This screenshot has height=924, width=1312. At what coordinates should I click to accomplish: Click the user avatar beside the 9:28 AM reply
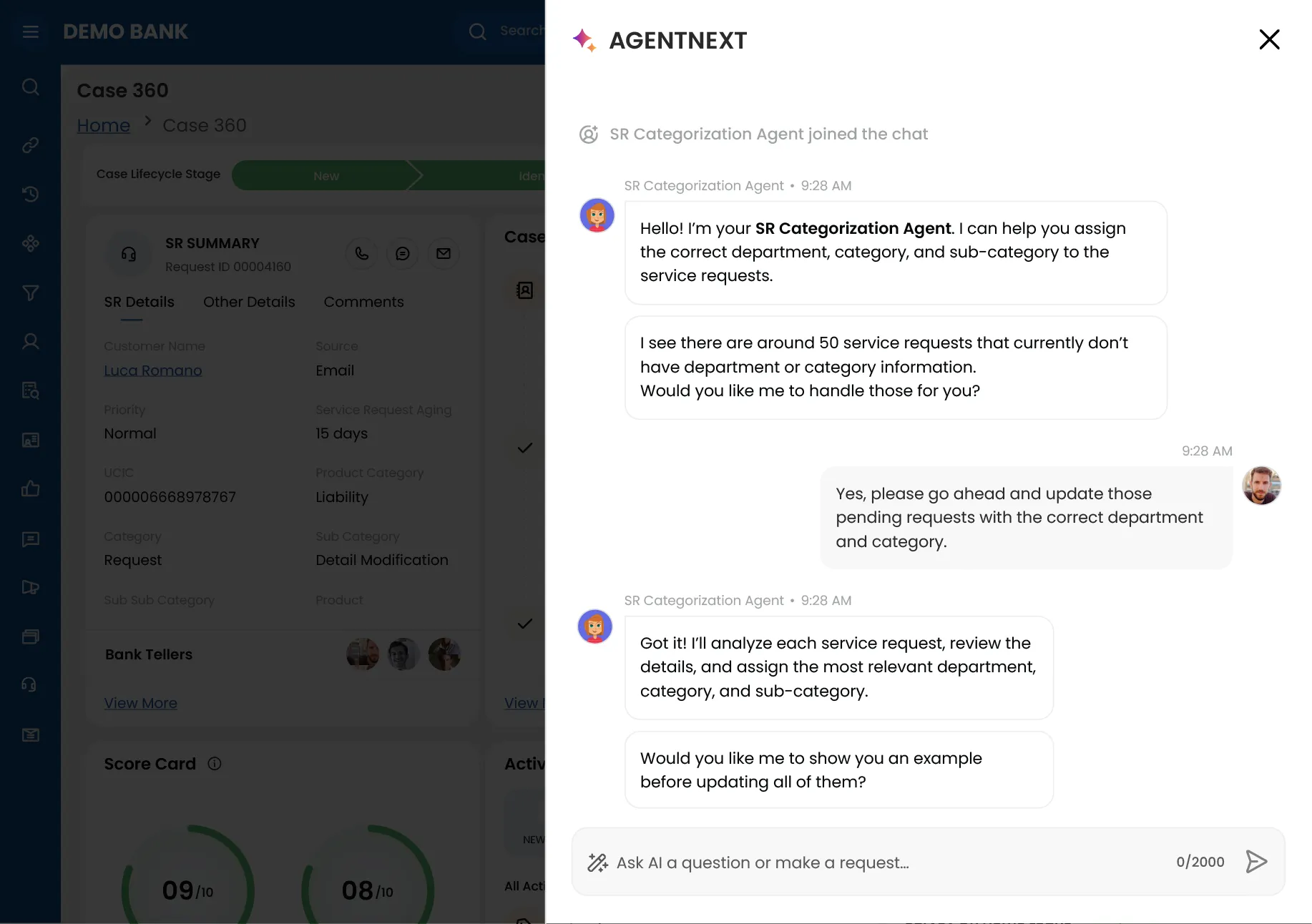1261,486
